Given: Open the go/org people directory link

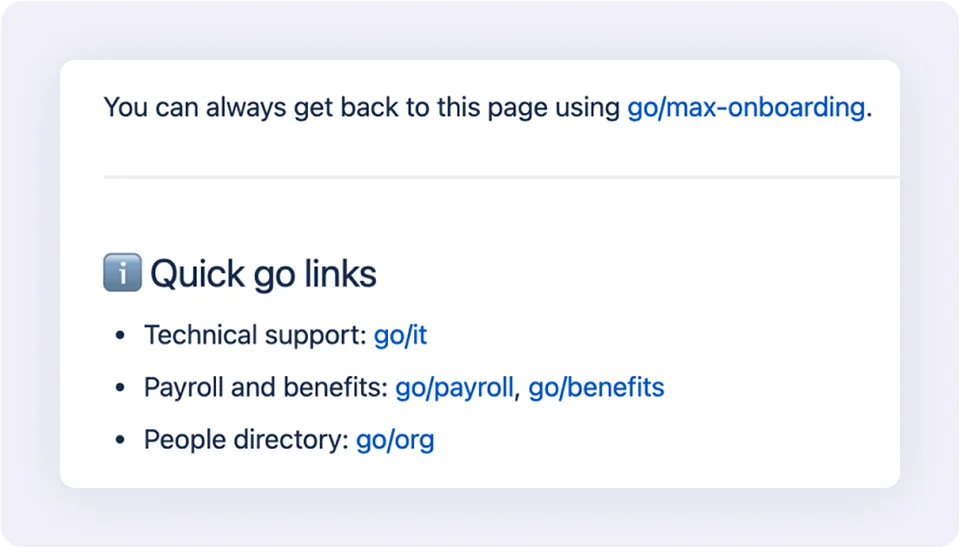Looking at the screenshot, I should click(x=395, y=439).
